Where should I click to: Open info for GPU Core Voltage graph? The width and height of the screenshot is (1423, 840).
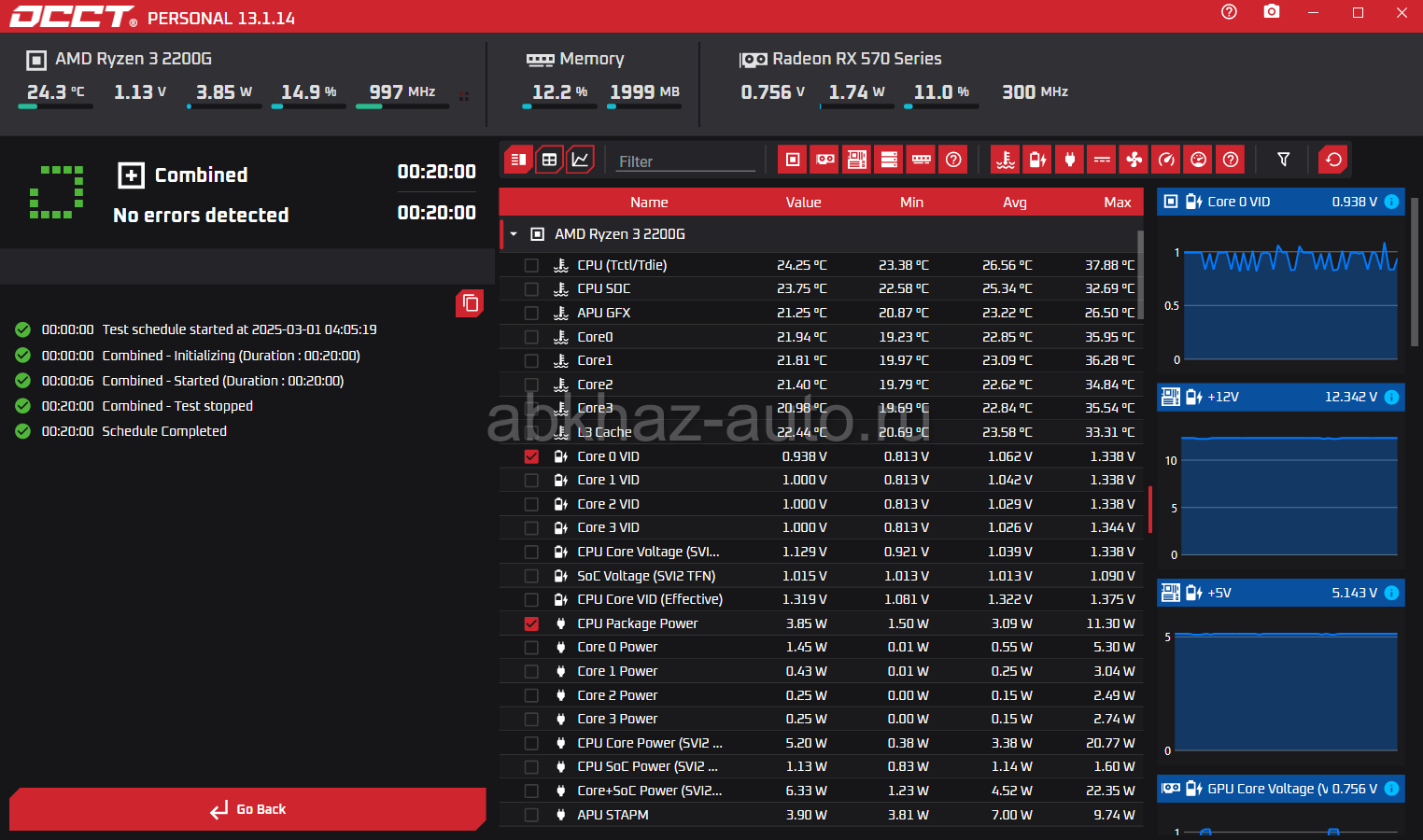(1391, 789)
